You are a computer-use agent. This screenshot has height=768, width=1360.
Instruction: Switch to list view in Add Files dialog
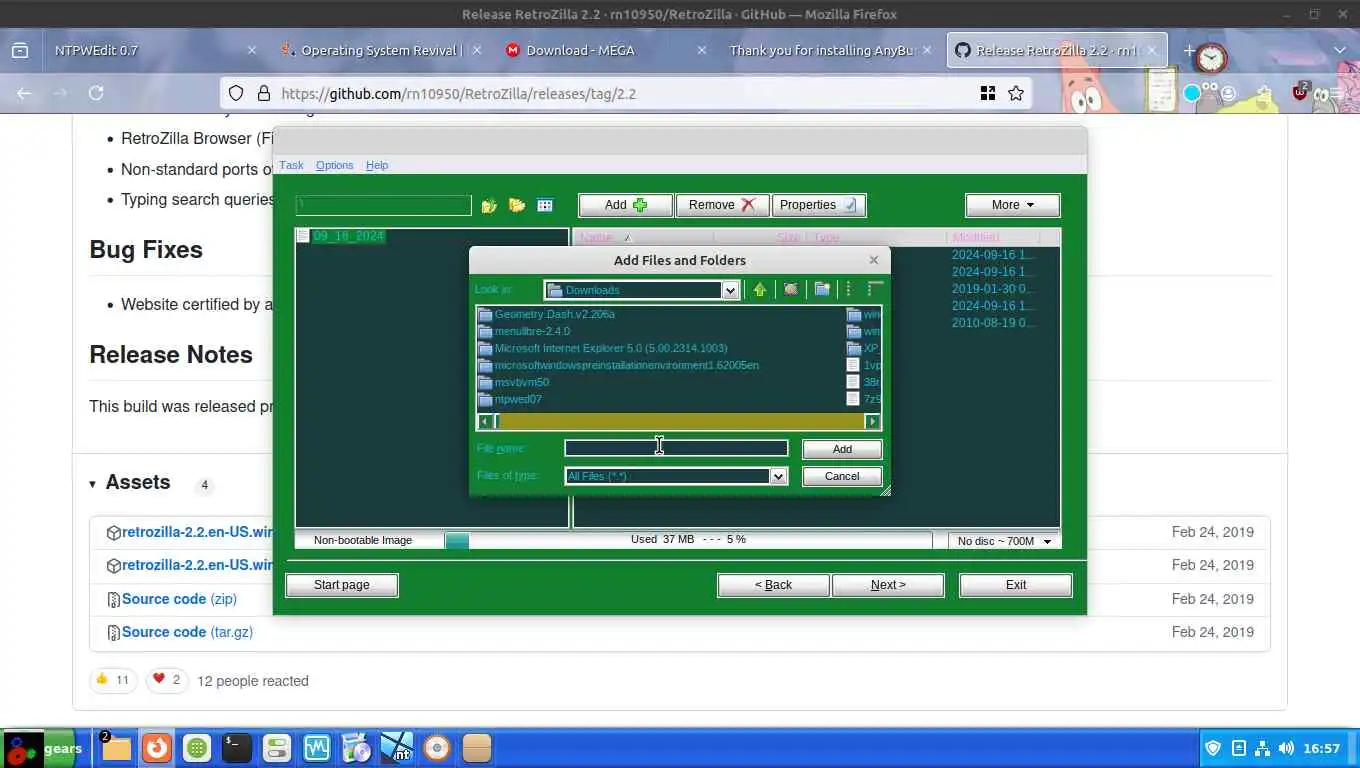848,289
